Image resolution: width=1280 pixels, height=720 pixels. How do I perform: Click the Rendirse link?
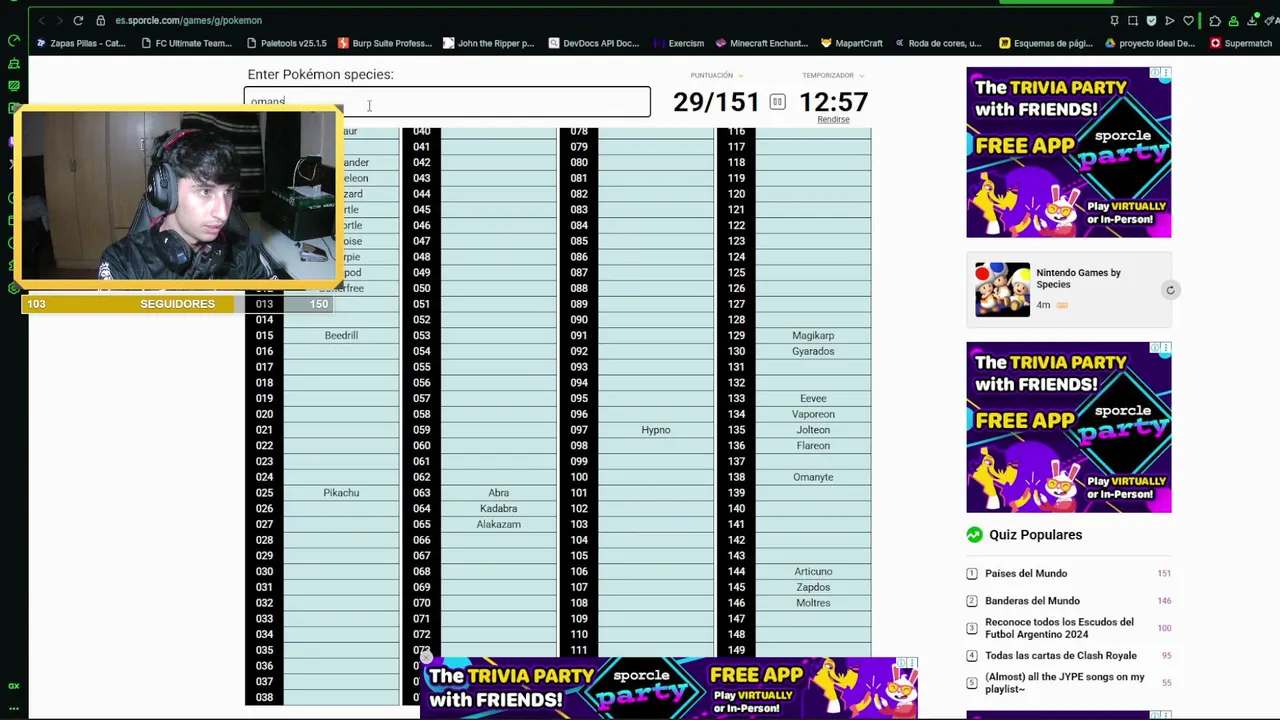point(833,119)
